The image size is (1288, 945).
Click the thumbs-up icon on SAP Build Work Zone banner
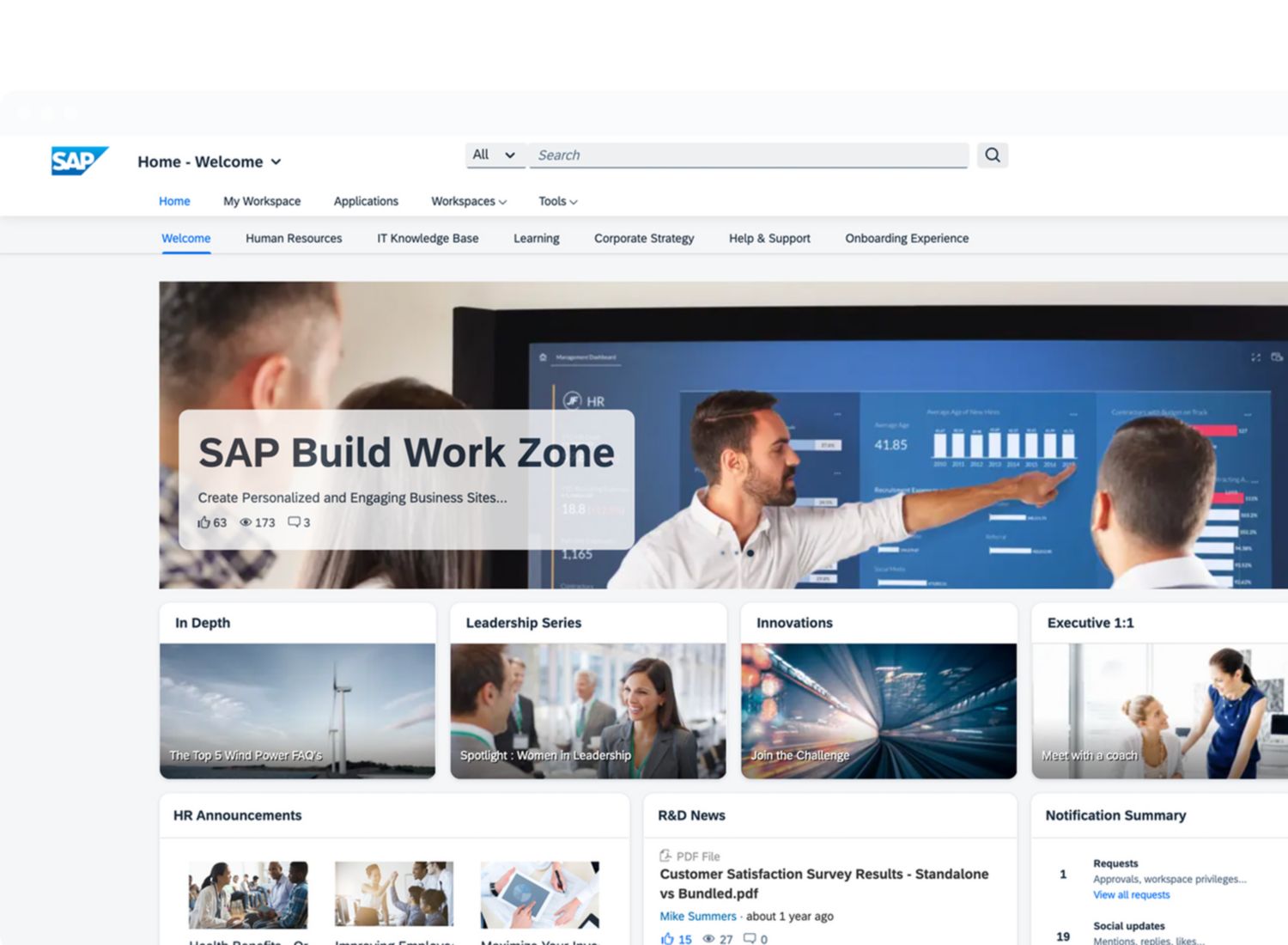(x=204, y=522)
